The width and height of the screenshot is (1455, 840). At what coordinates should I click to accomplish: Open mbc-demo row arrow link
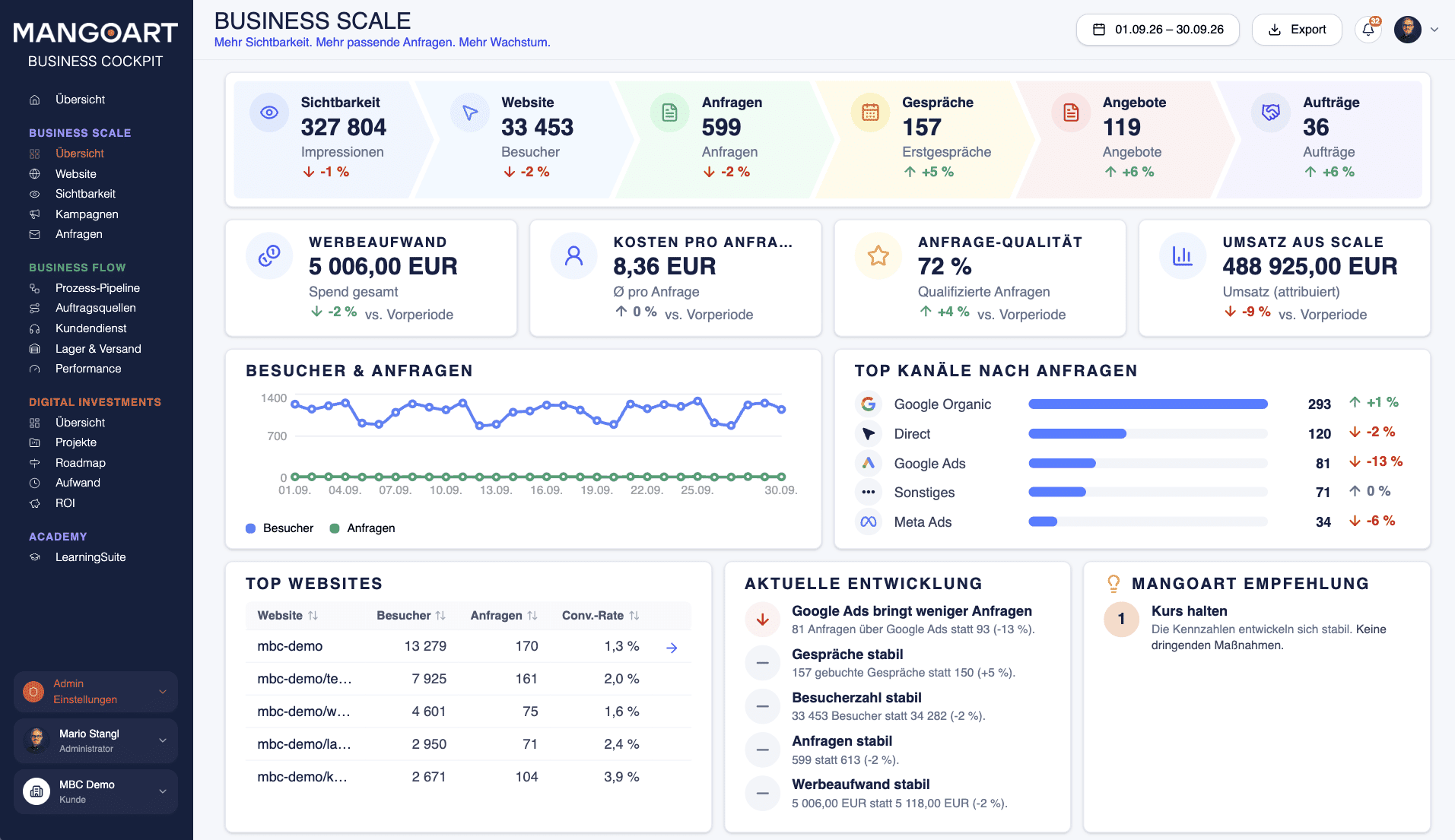(672, 648)
